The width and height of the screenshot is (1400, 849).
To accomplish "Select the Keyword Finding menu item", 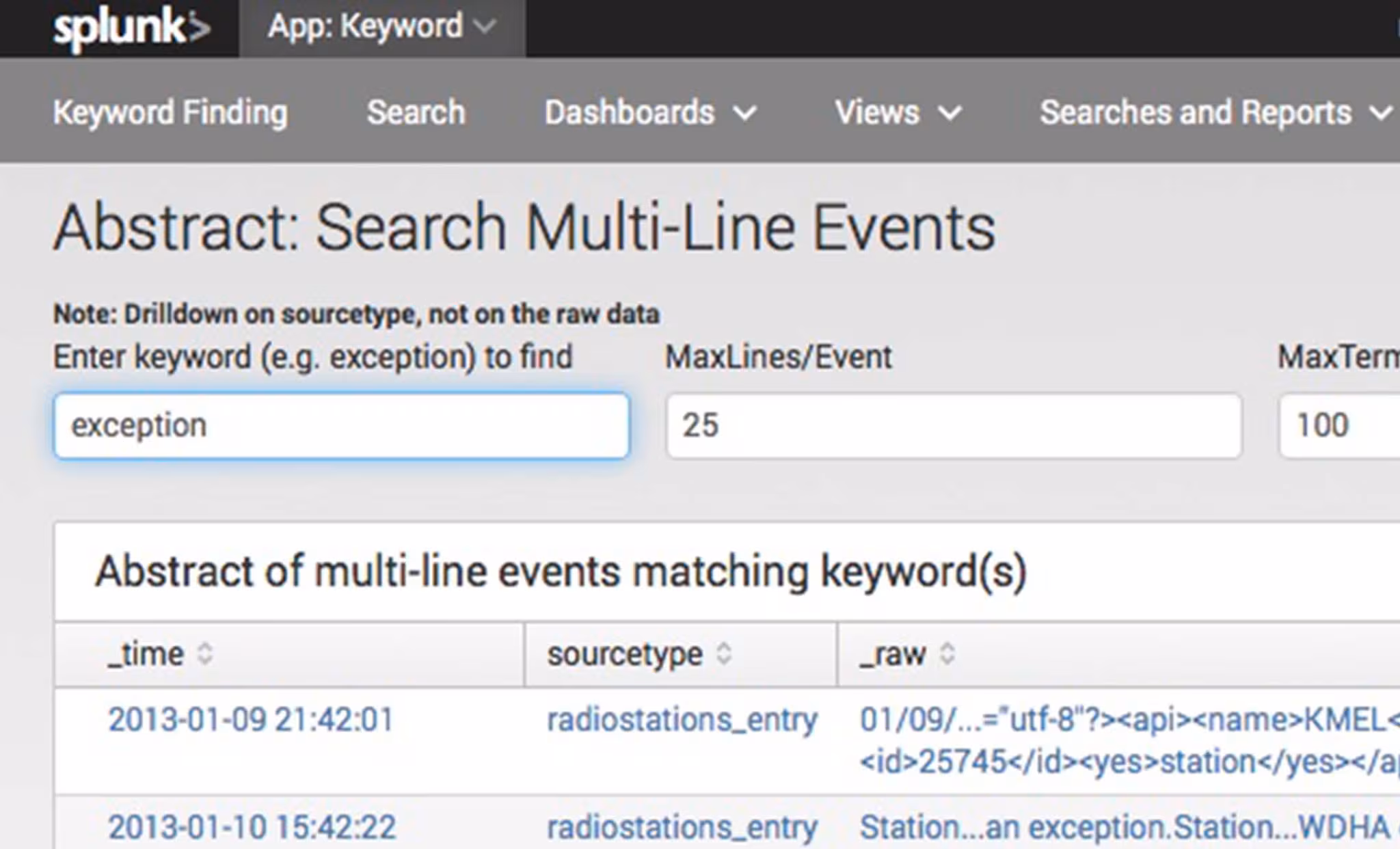I will tap(170, 111).
